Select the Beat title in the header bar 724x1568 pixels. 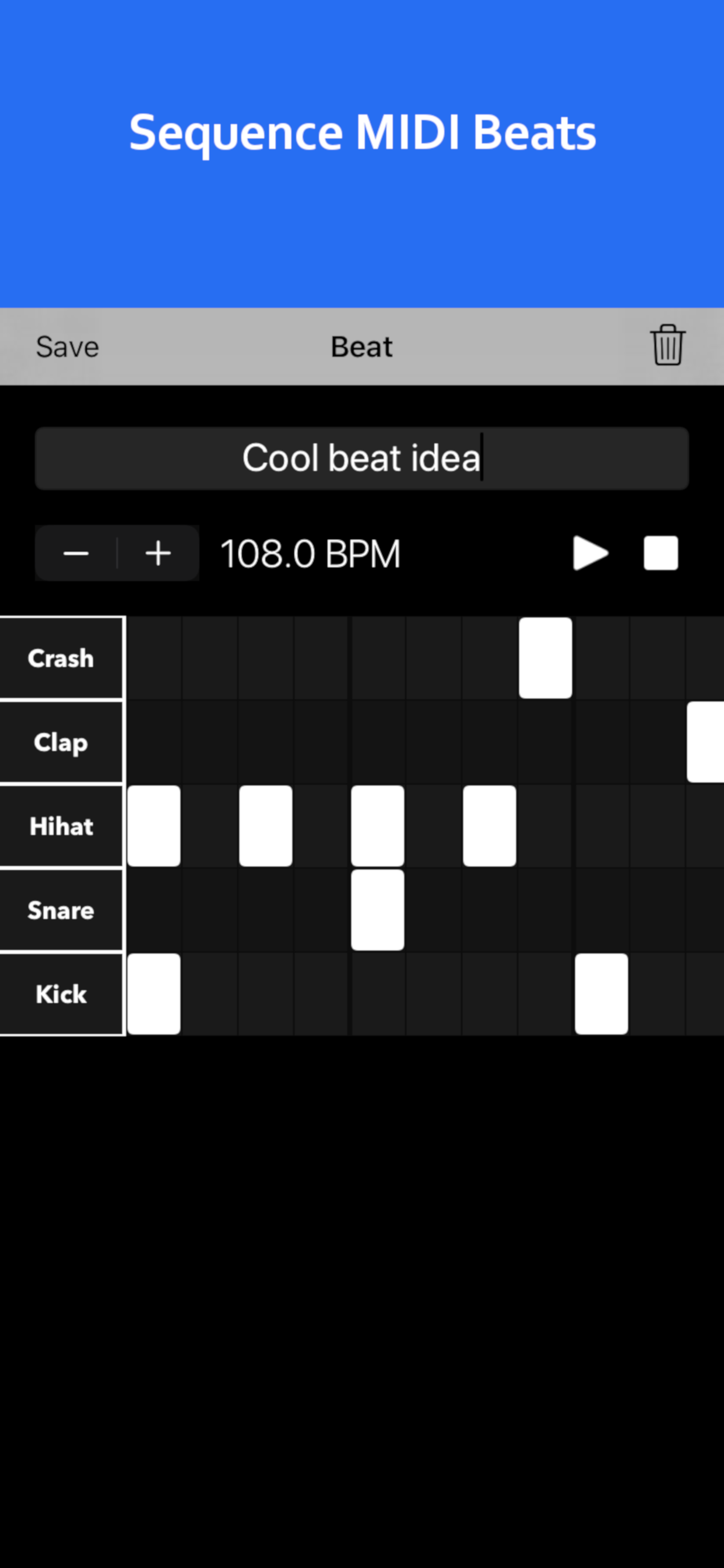point(361,346)
